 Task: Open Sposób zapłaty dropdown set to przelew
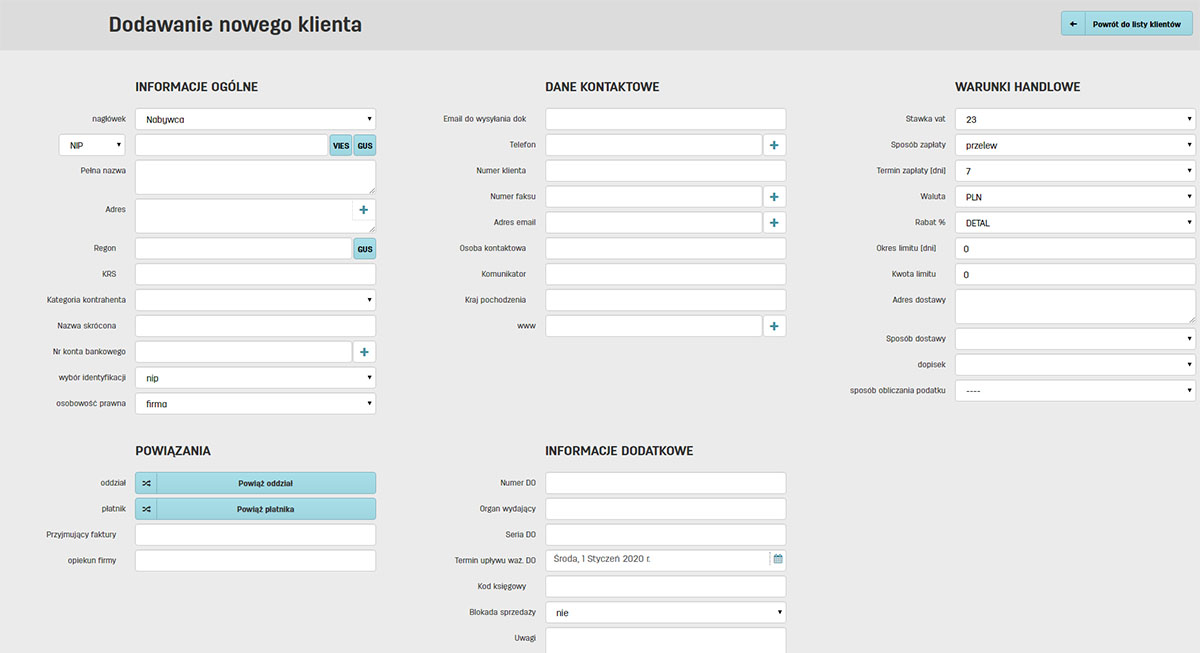[1075, 145]
